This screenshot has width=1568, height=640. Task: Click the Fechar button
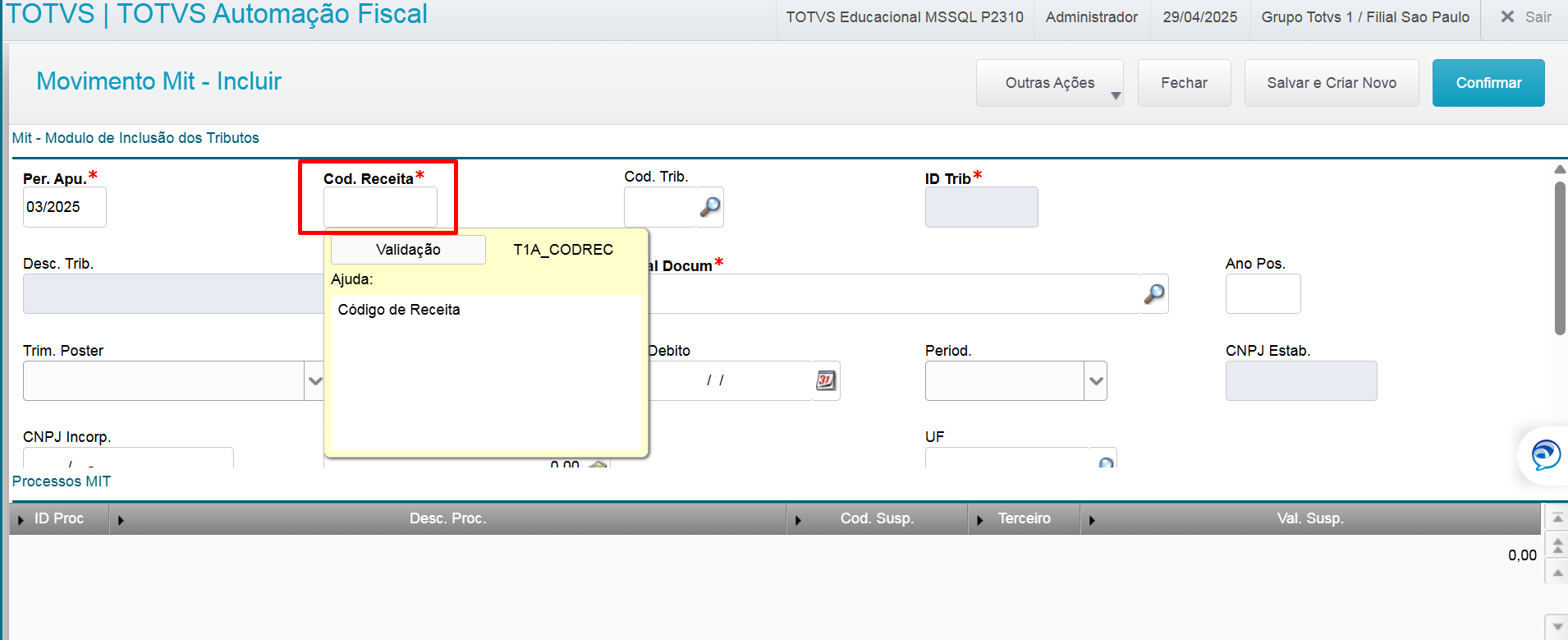pyautogui.click(x=1184, y=83)
